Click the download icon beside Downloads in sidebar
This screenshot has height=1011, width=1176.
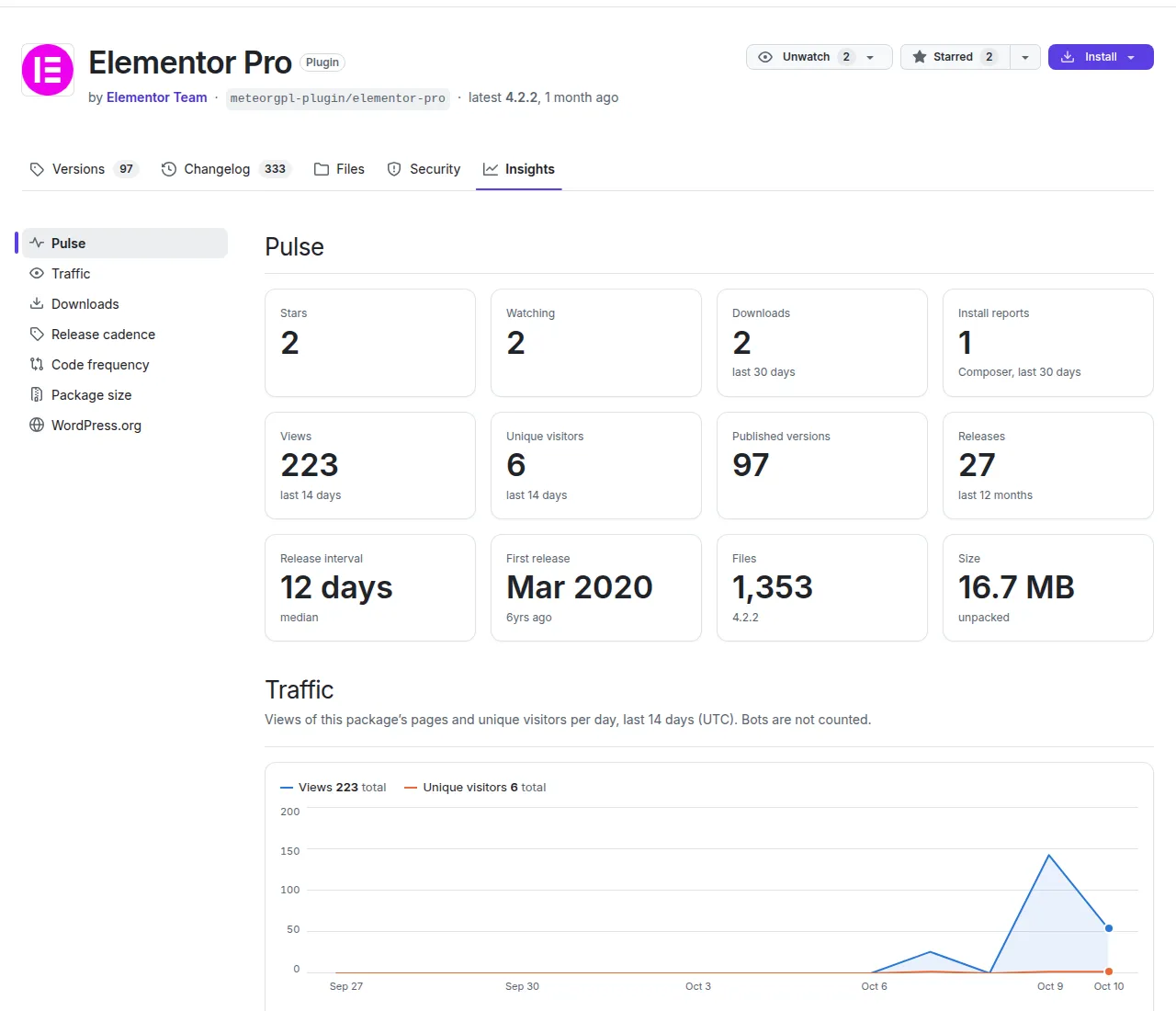click(x=37, y=304)
